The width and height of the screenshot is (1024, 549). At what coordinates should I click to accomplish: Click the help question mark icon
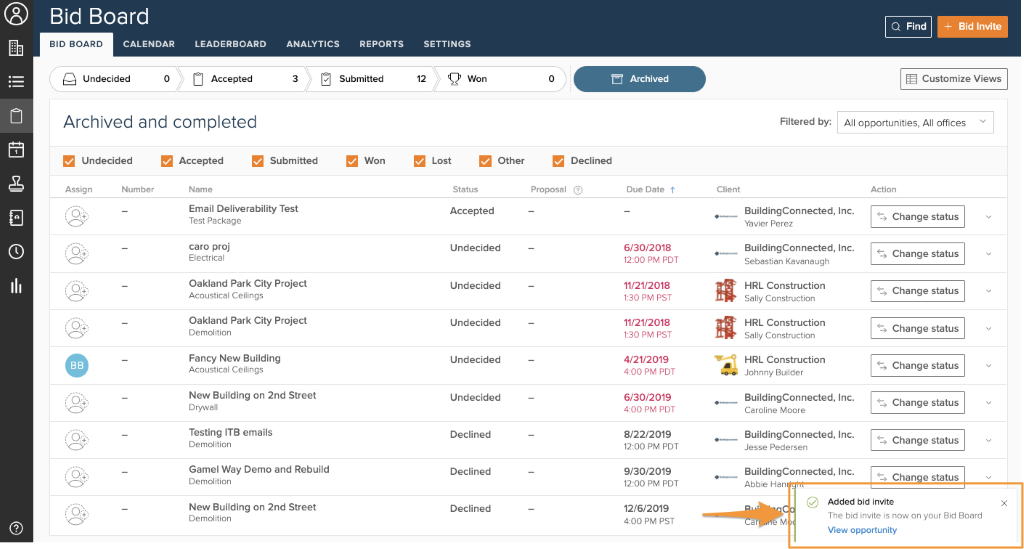[x=16, y=528]
